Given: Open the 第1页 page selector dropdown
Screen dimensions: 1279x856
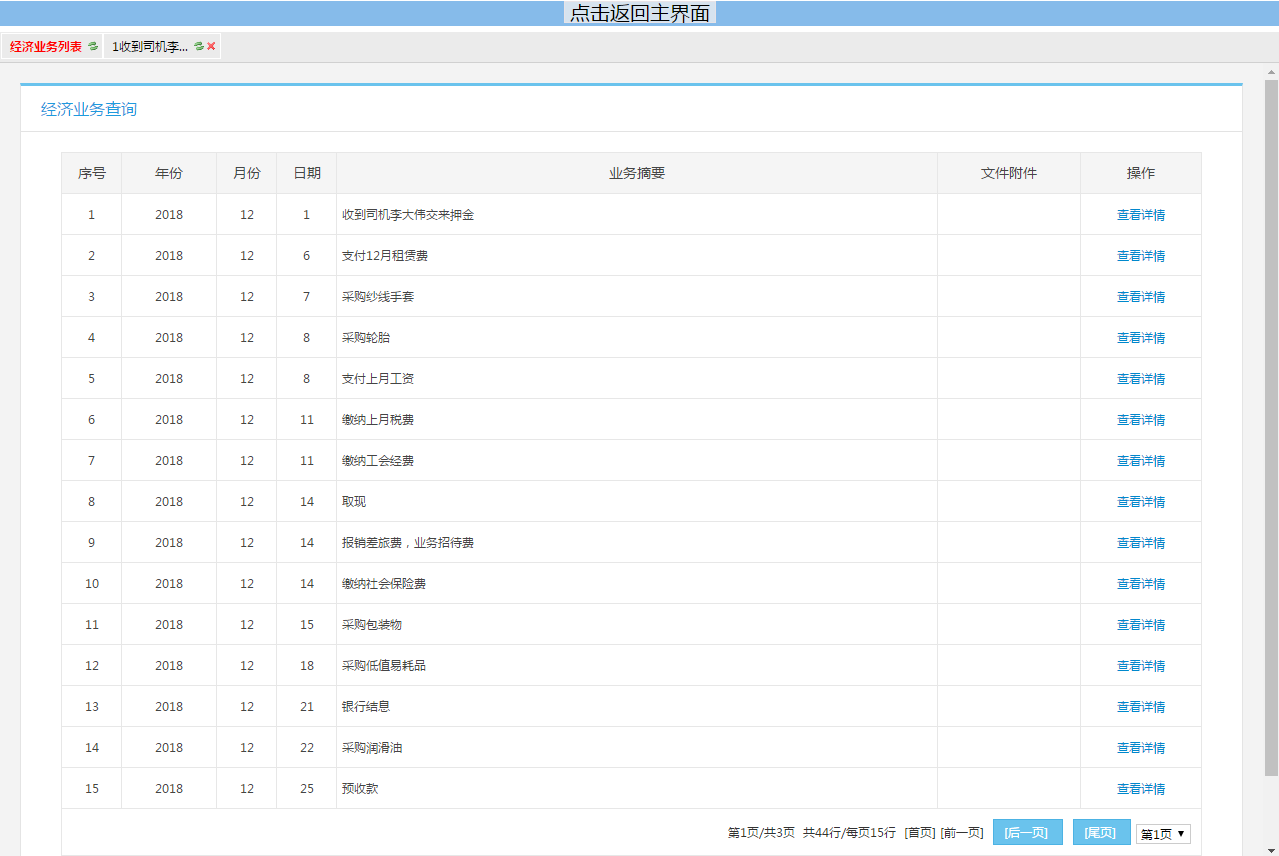Looking at the screenshot, I should pyautogui.click(x=1163, y=834).
